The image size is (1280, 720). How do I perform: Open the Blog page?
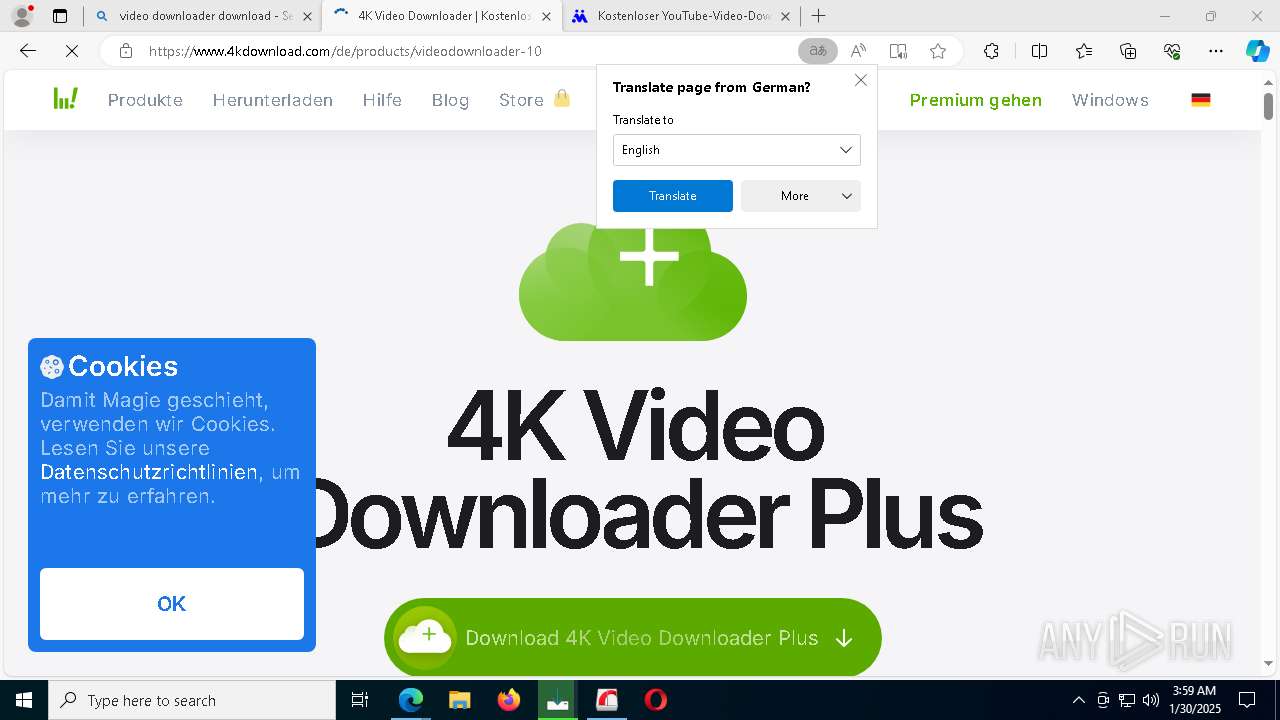[x=450, y=100]
